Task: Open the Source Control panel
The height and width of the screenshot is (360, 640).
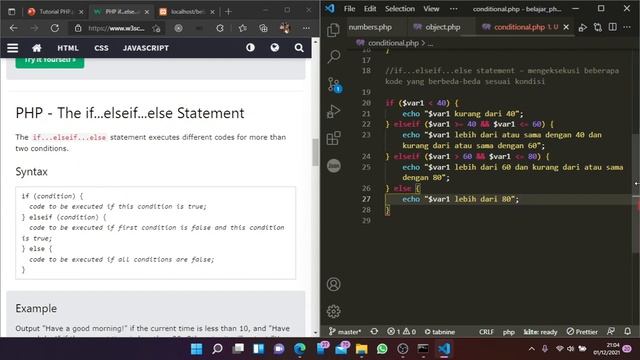Action: pos(334,85)
